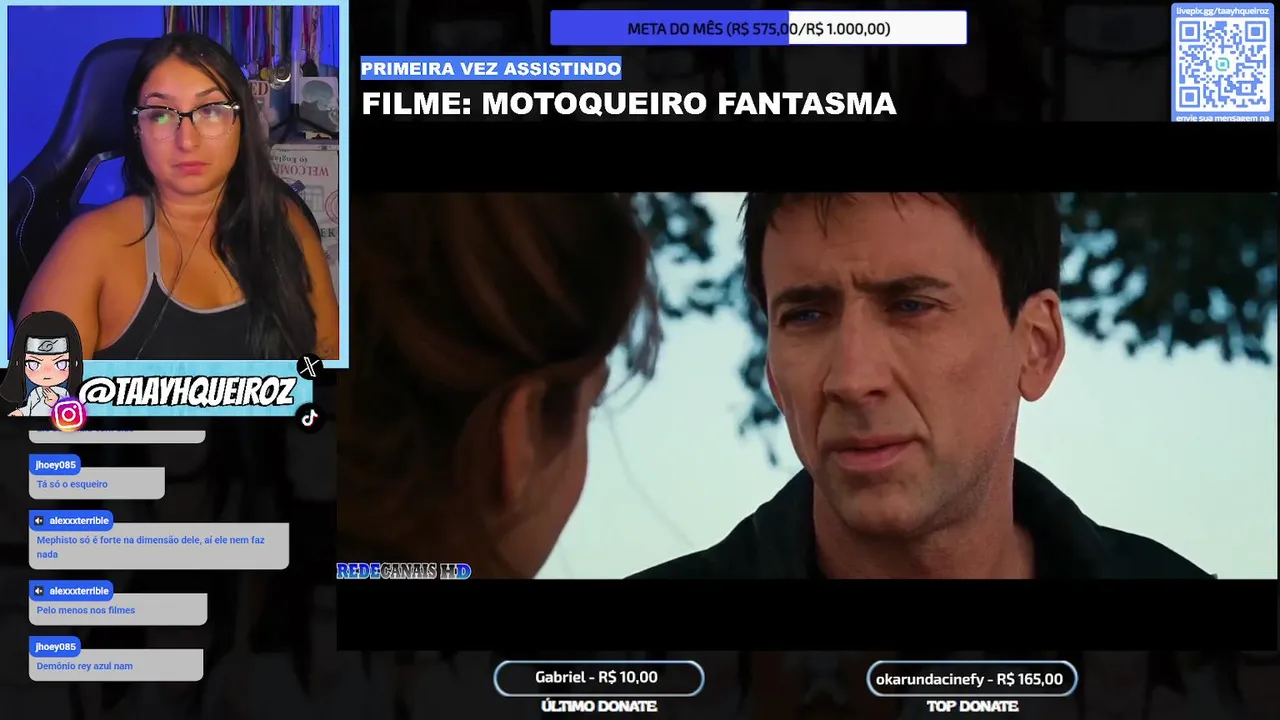Click 'PRIMEIRA VEZ ASSISTINDO' label
This screenshot has width=1280, height=720.
click(491, 68)
